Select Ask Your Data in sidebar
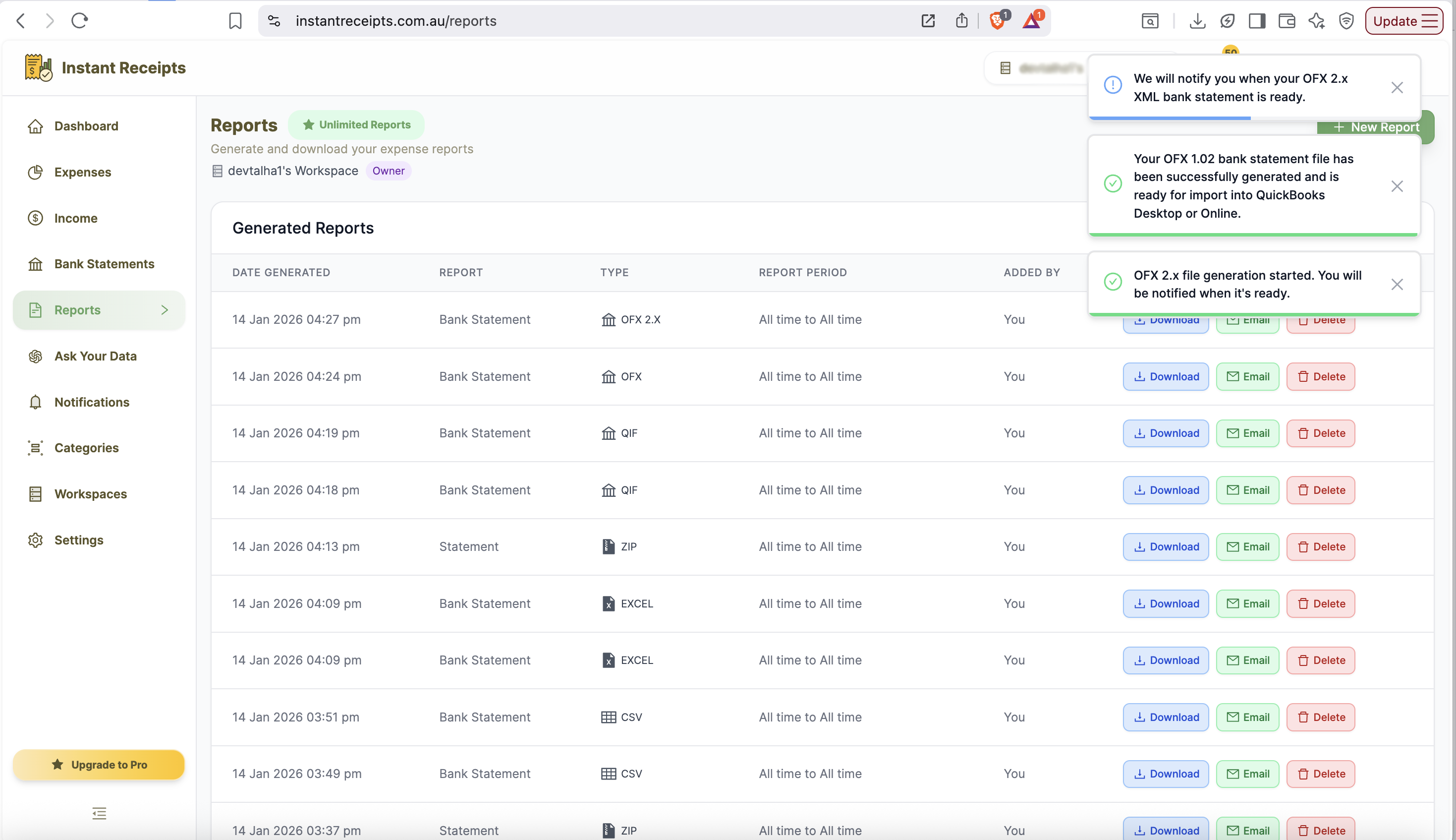Image resolution: width=1456 pixels, height=840 pixels. (99, 356)
